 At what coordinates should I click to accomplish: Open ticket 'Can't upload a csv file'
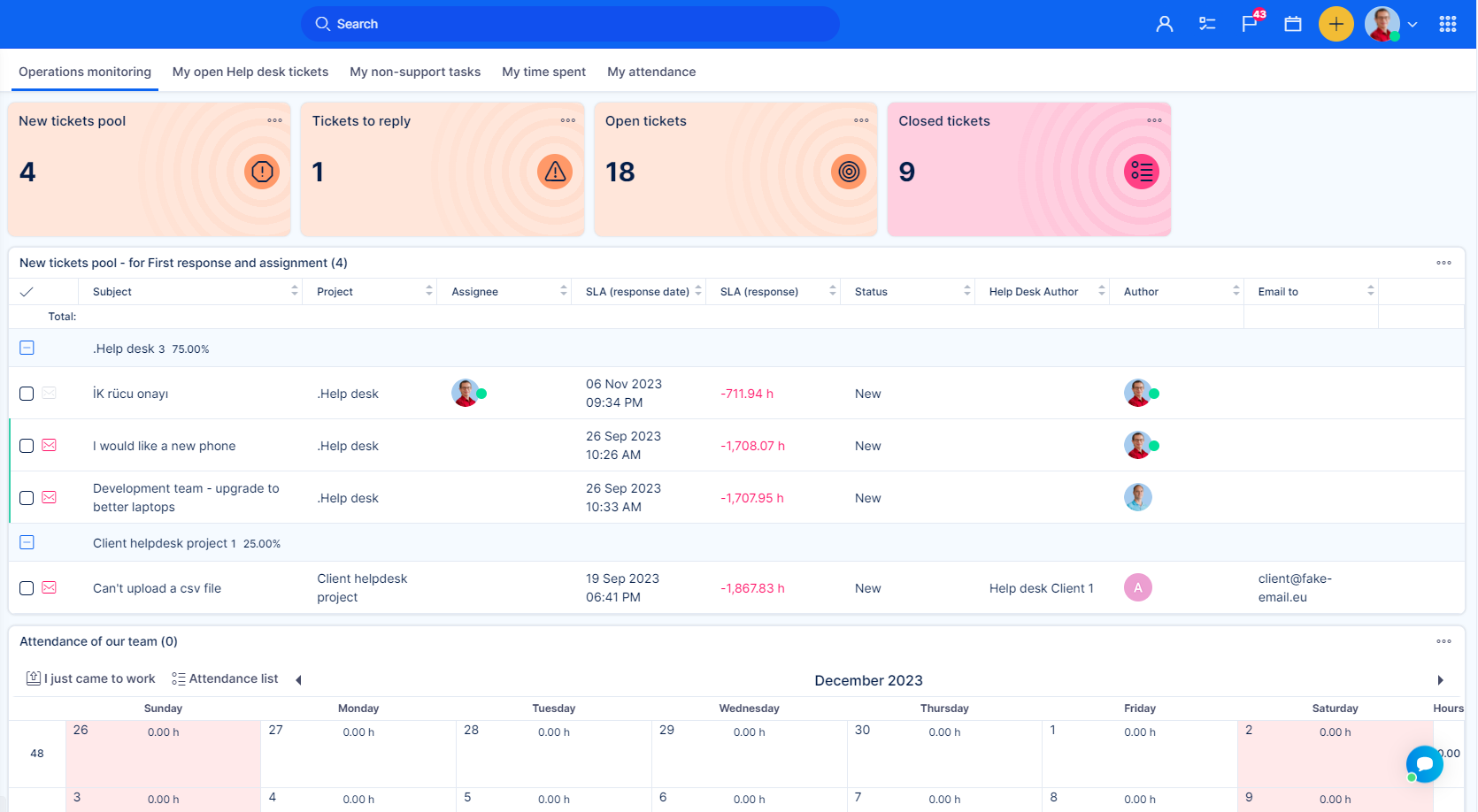pyautogui.click(x=157, y=588)
